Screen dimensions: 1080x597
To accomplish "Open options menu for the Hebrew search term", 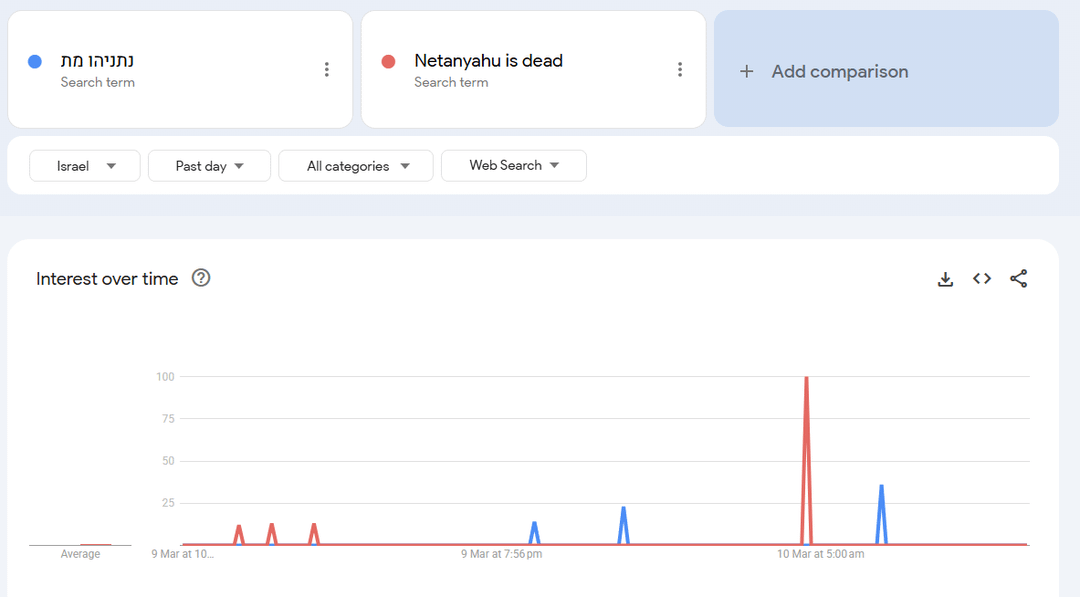I will [326, 69].
